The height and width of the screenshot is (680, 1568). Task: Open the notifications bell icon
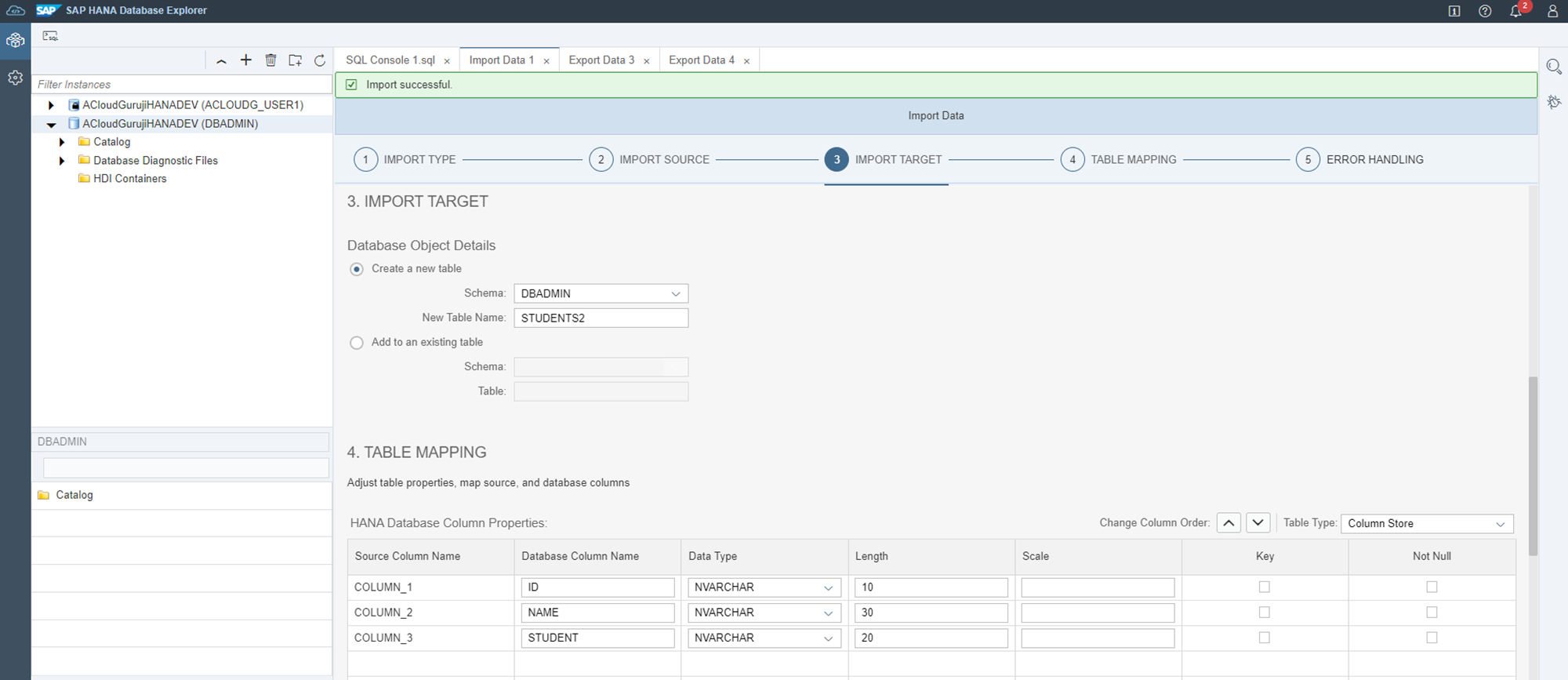point(1515,11)
